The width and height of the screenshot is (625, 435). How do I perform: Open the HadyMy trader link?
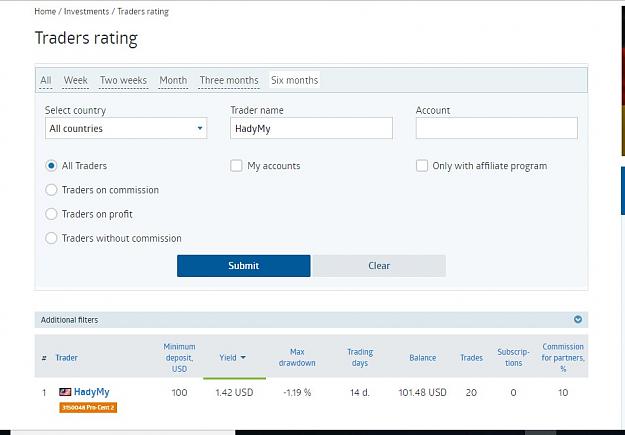coord(91,392)
